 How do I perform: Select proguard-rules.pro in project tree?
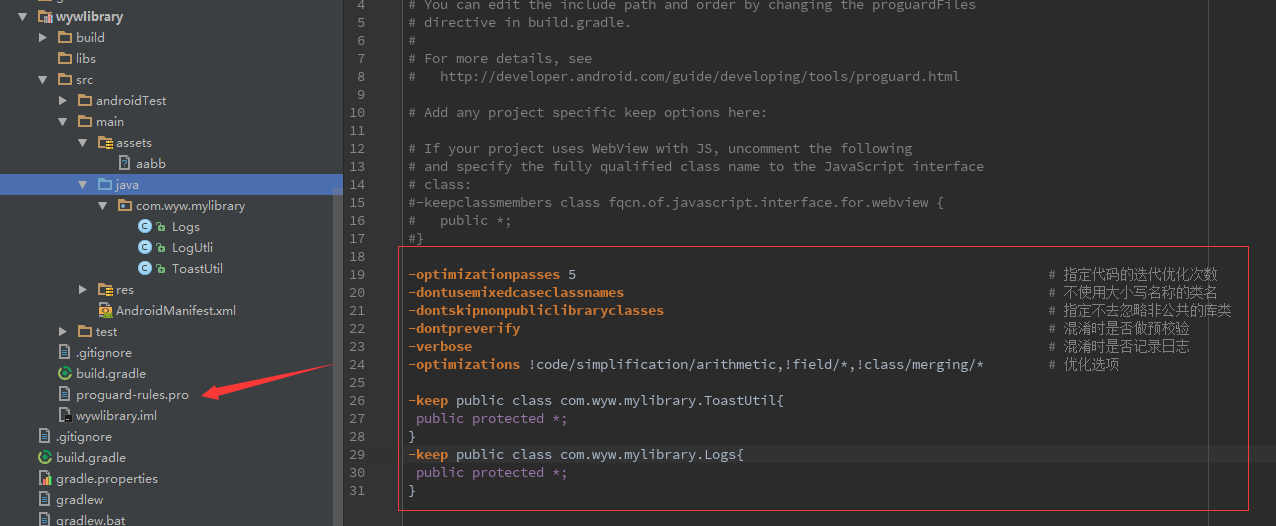click(x=132, y=395)
